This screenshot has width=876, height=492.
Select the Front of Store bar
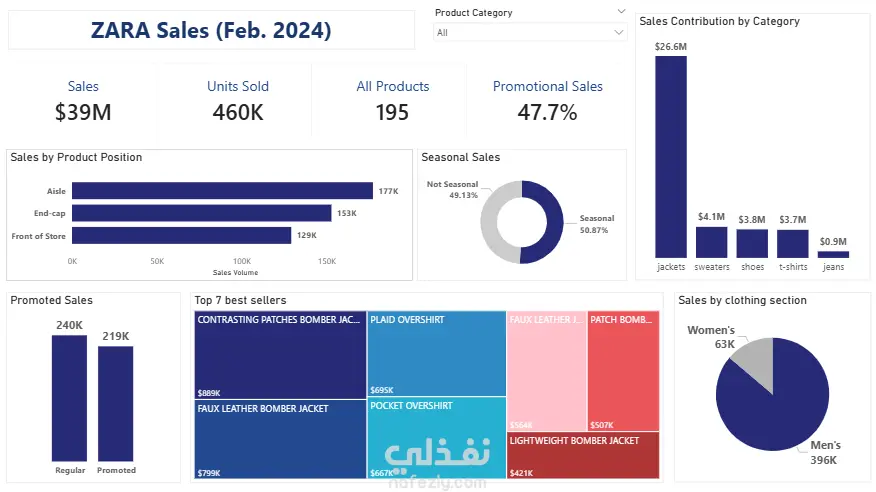pyautogui.click(x=181, y=235)
